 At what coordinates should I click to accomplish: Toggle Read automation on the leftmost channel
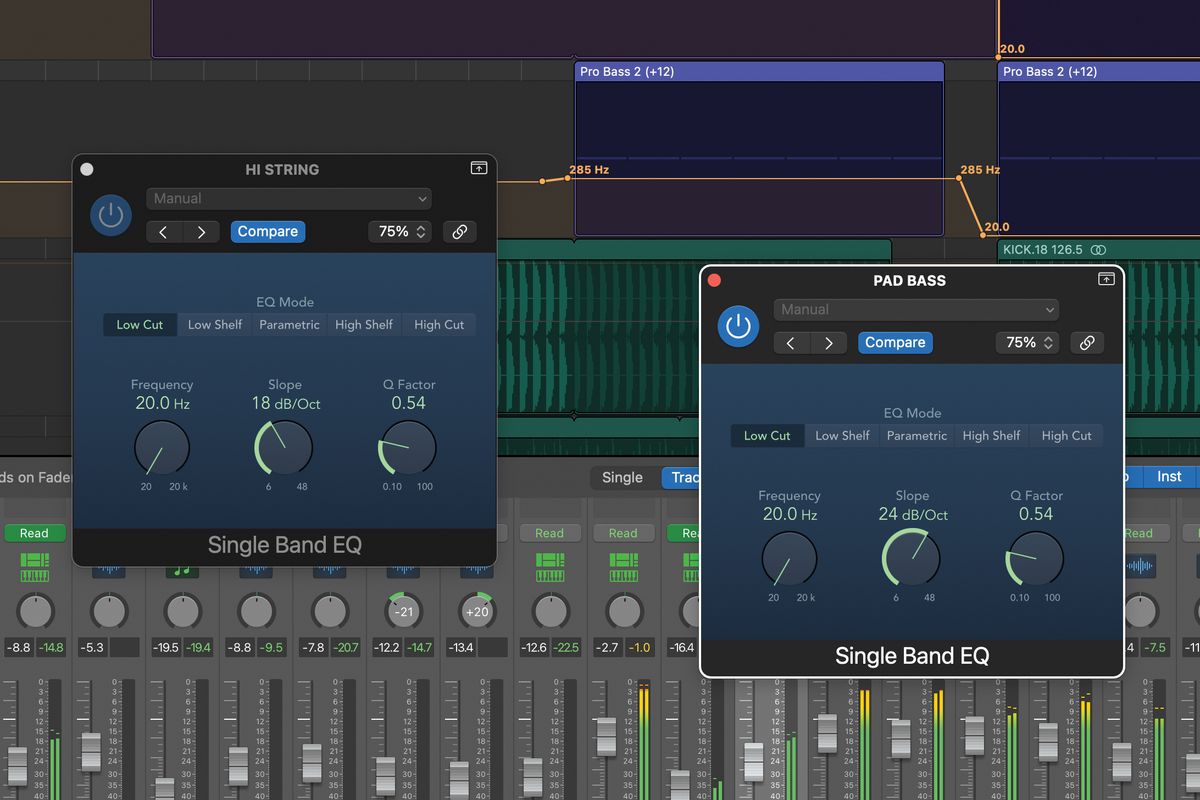pyautogui.click(x=34, y=533)
